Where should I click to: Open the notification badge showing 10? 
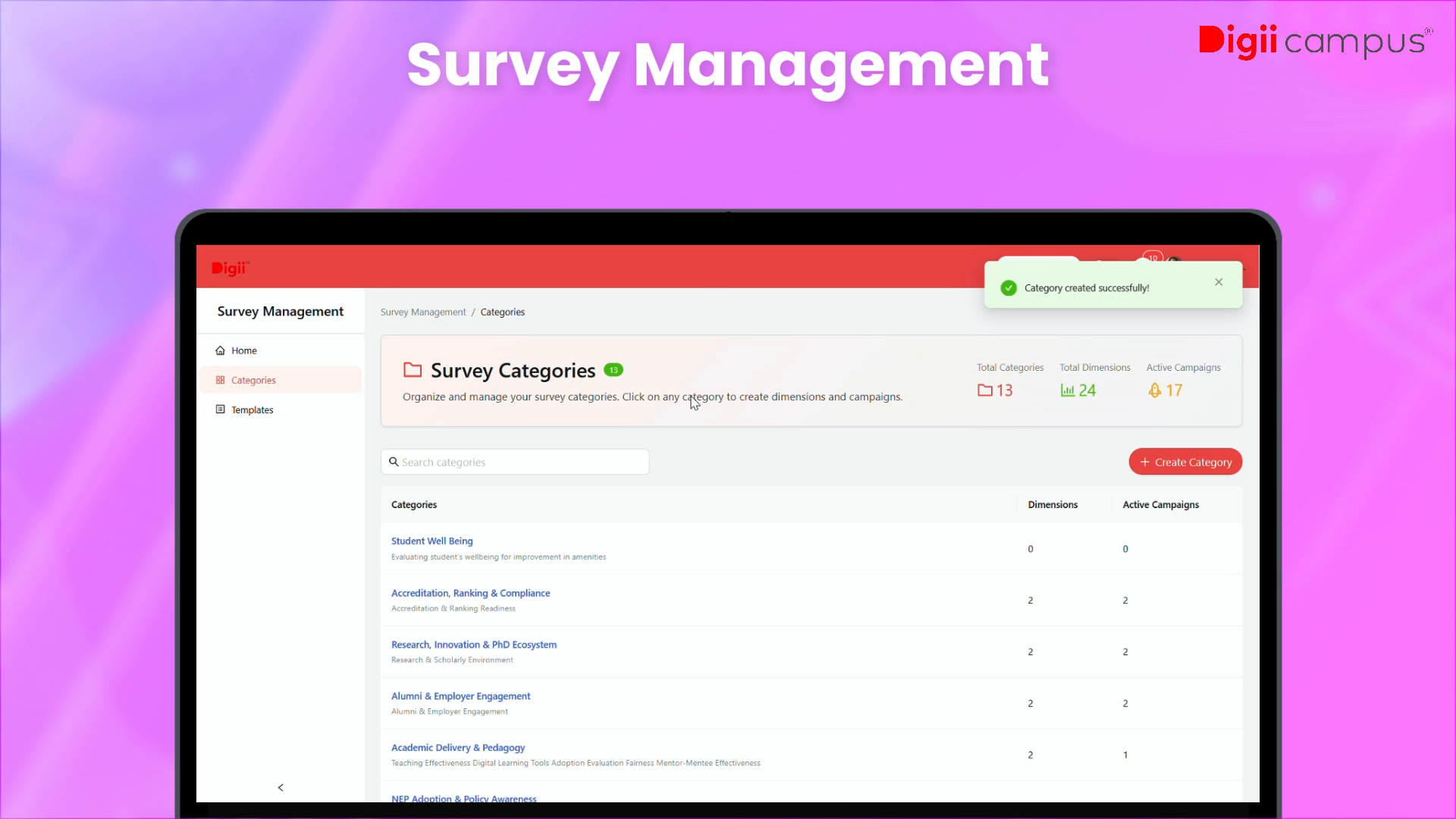coord(1151,259)
